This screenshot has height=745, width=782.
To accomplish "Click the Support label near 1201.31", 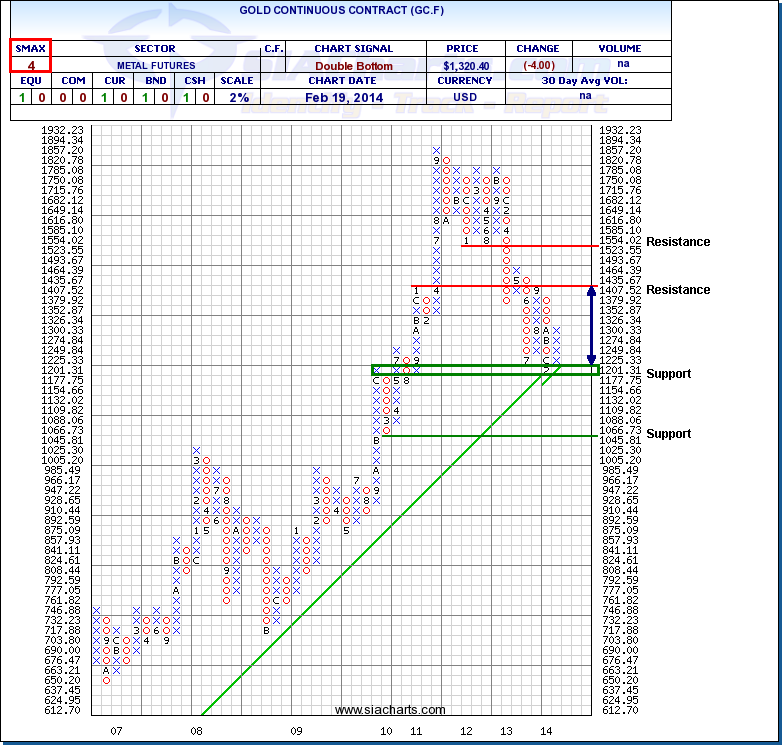I will (668, 374).
